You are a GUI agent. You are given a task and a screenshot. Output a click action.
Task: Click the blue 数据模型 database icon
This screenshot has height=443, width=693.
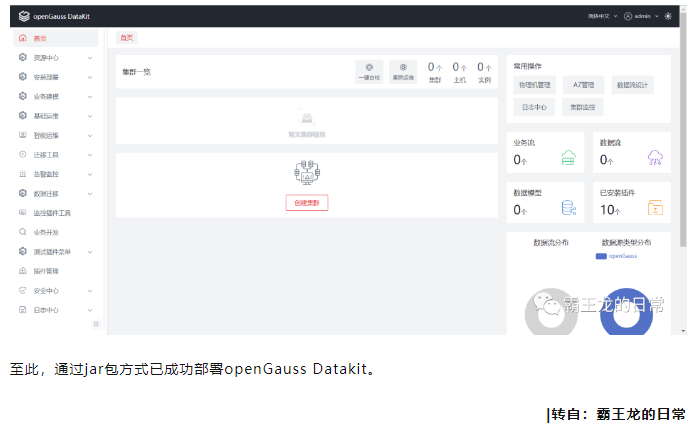coord(568,208)
